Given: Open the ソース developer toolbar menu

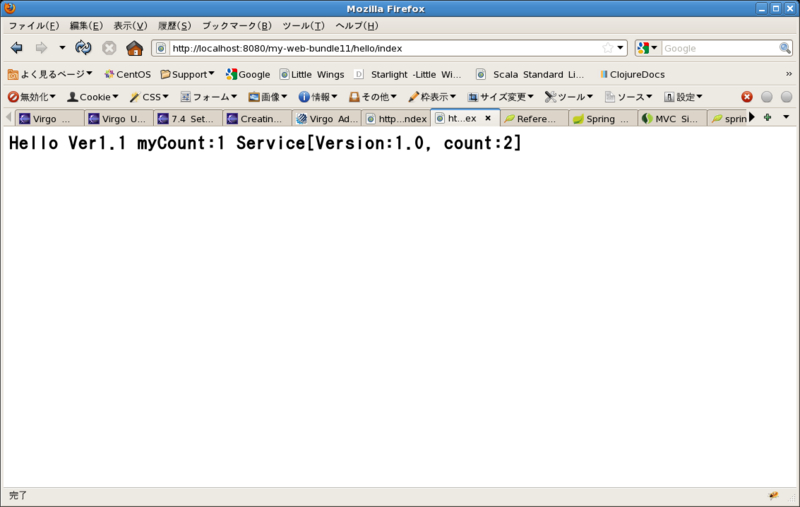Looking at the screenshot, I should point(629,97).
